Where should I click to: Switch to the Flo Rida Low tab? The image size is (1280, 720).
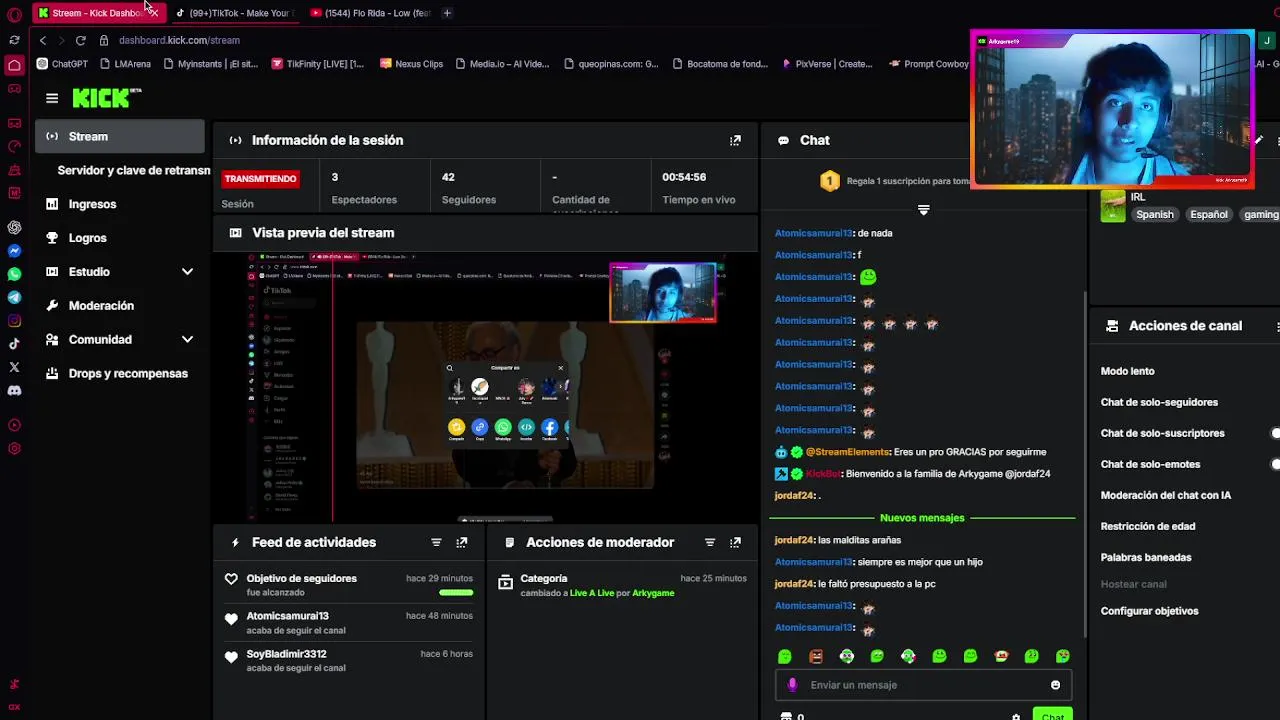371,13
